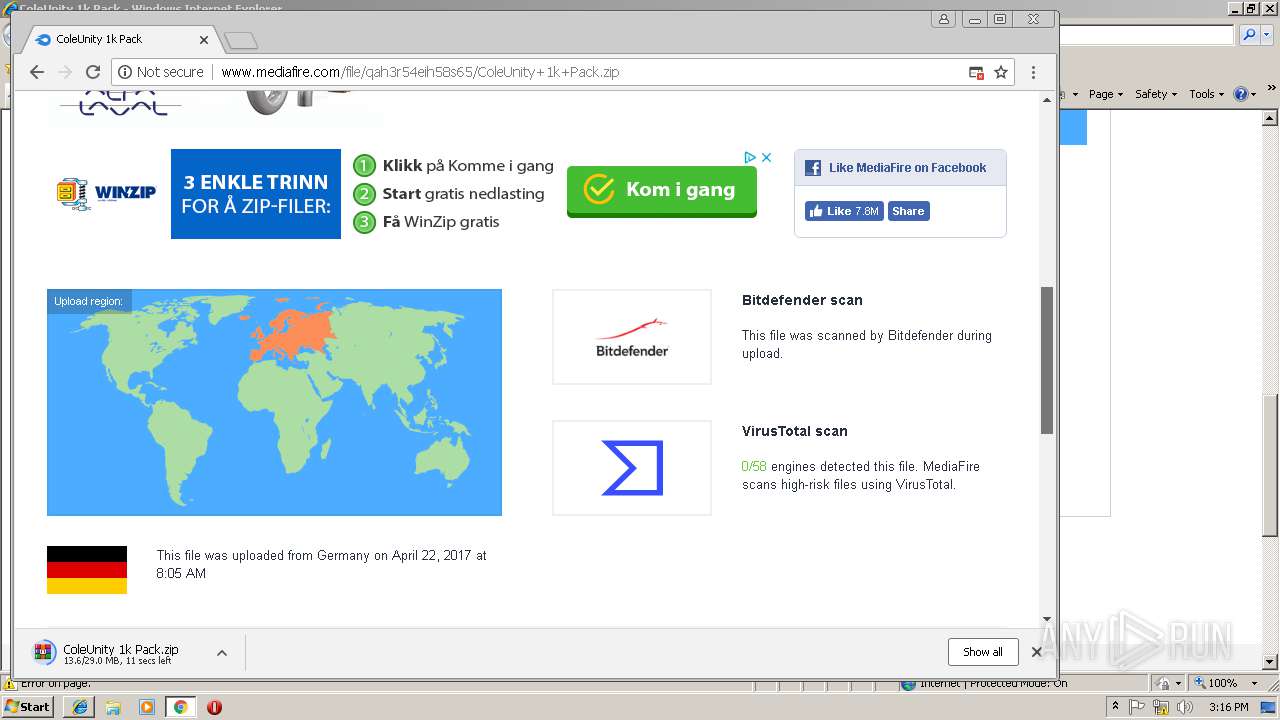Click the Windows Start button
Screen dimensions: 1280x720
tap(28, 706)
